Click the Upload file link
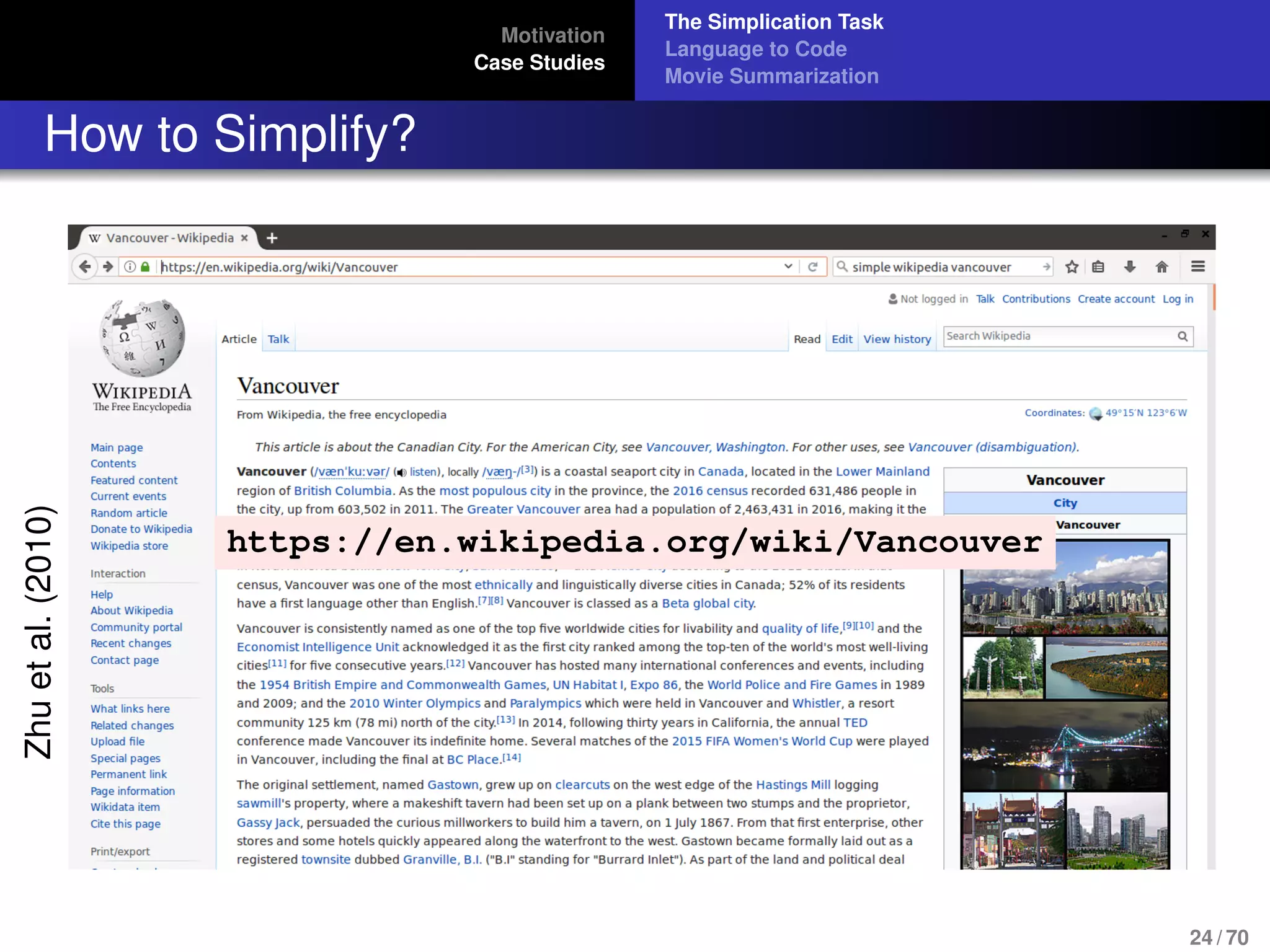Screen dimensions: 1270x952 point(117,741)
